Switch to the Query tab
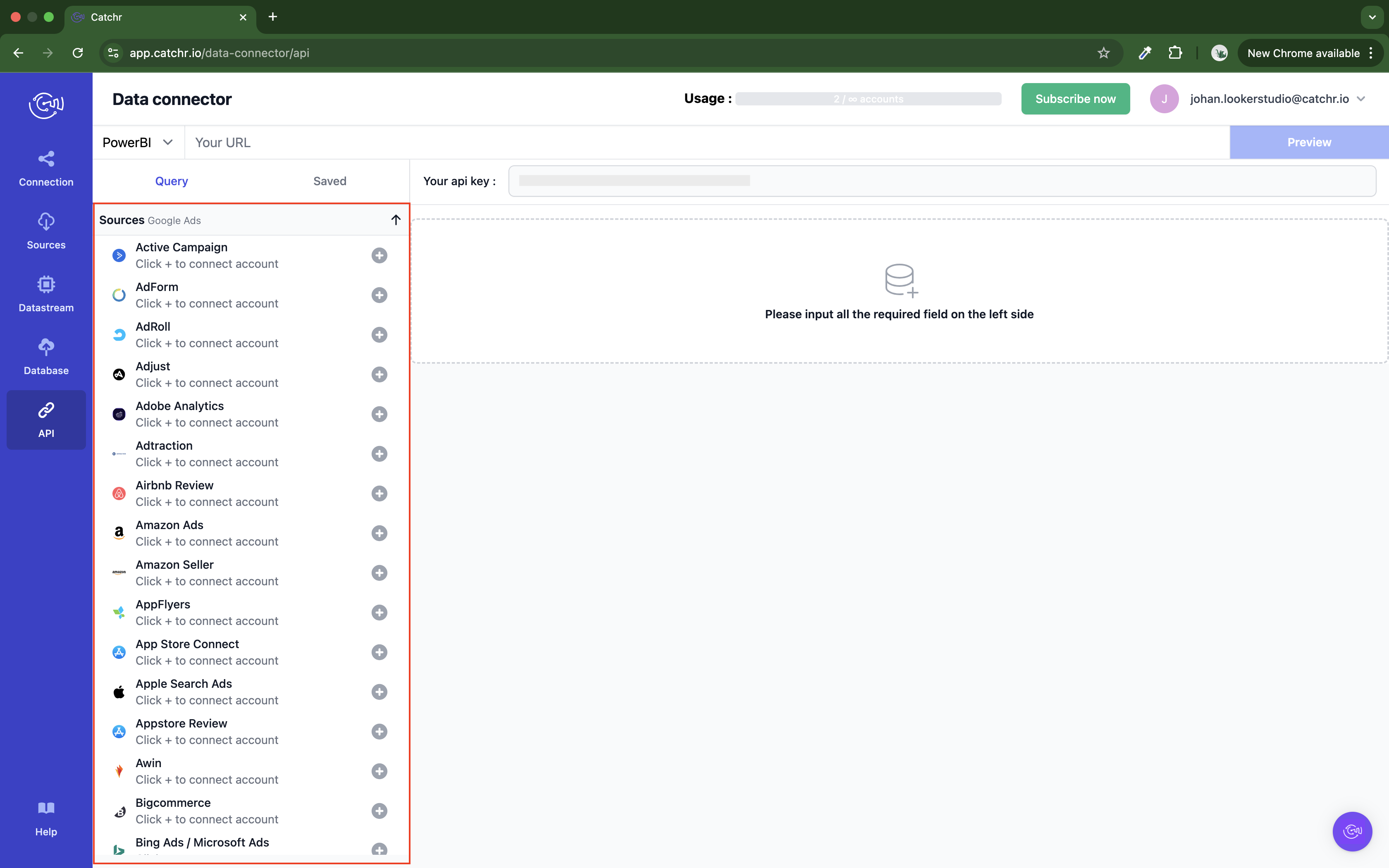The height and width of the screenshot is (868, 1389). [x=172, y=181]
